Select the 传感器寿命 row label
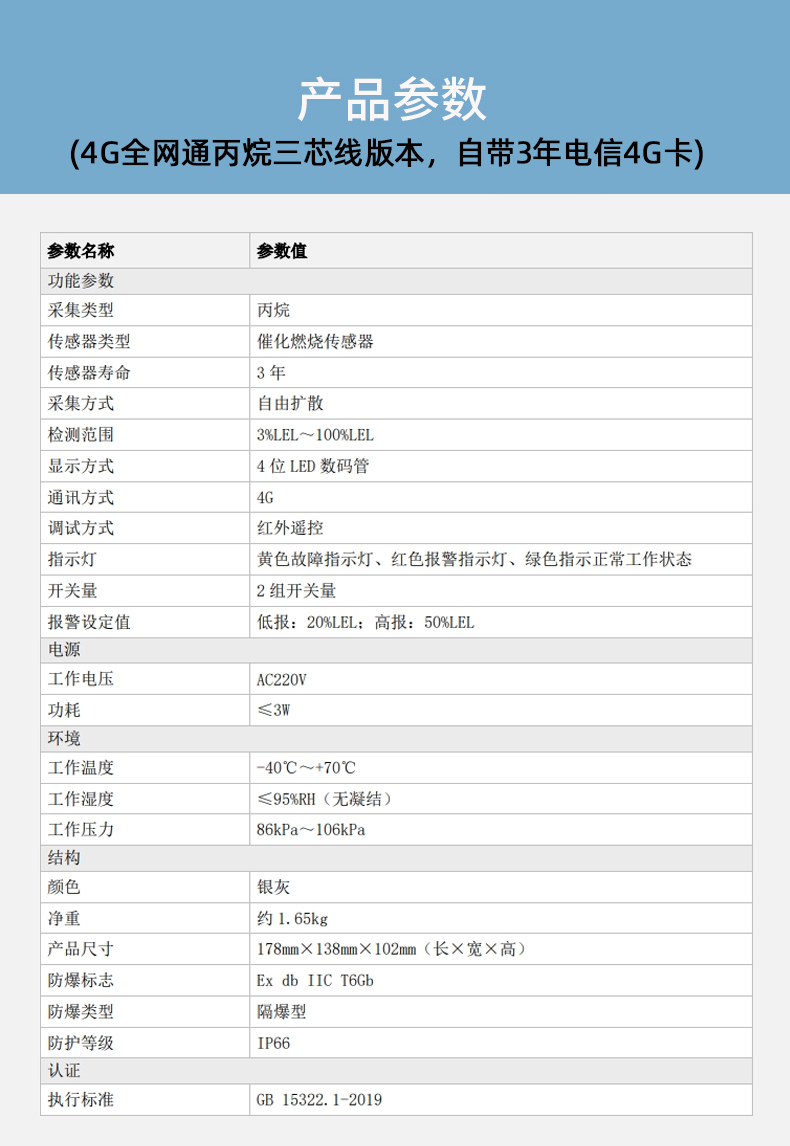Image resolution: width=790 pixels, height=1146 pixels. (x=89, y=373)
